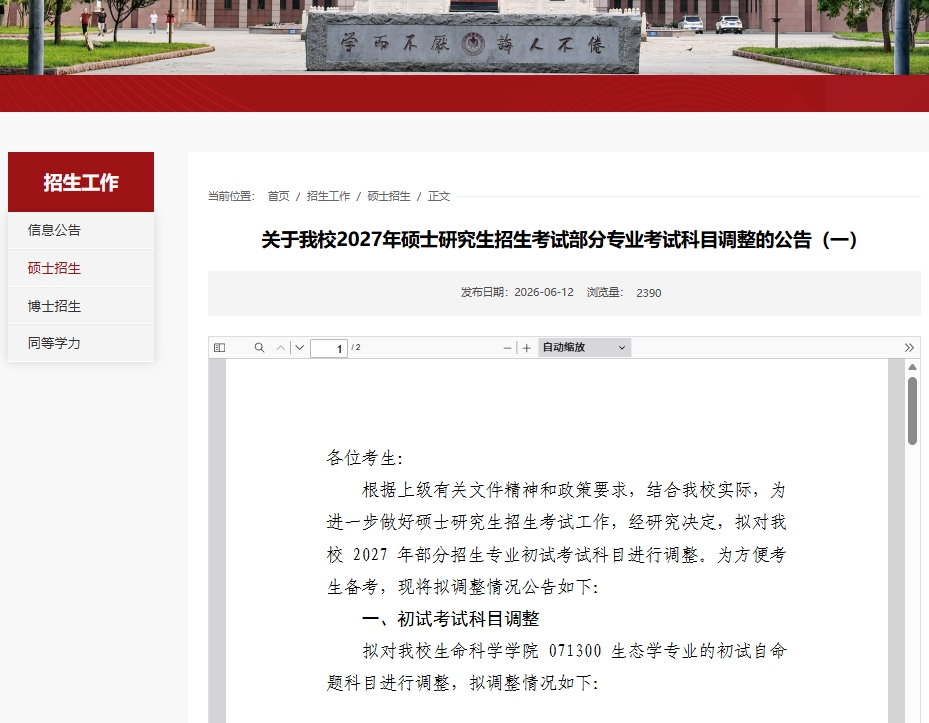Go to next PDF page
929x723 pixels.
(x=300, y=348)
